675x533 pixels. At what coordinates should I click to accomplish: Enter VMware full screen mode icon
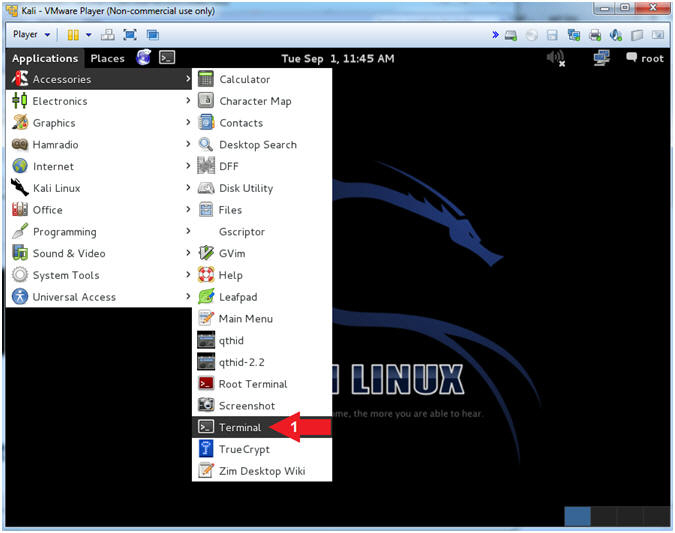(x=130, y=34)
